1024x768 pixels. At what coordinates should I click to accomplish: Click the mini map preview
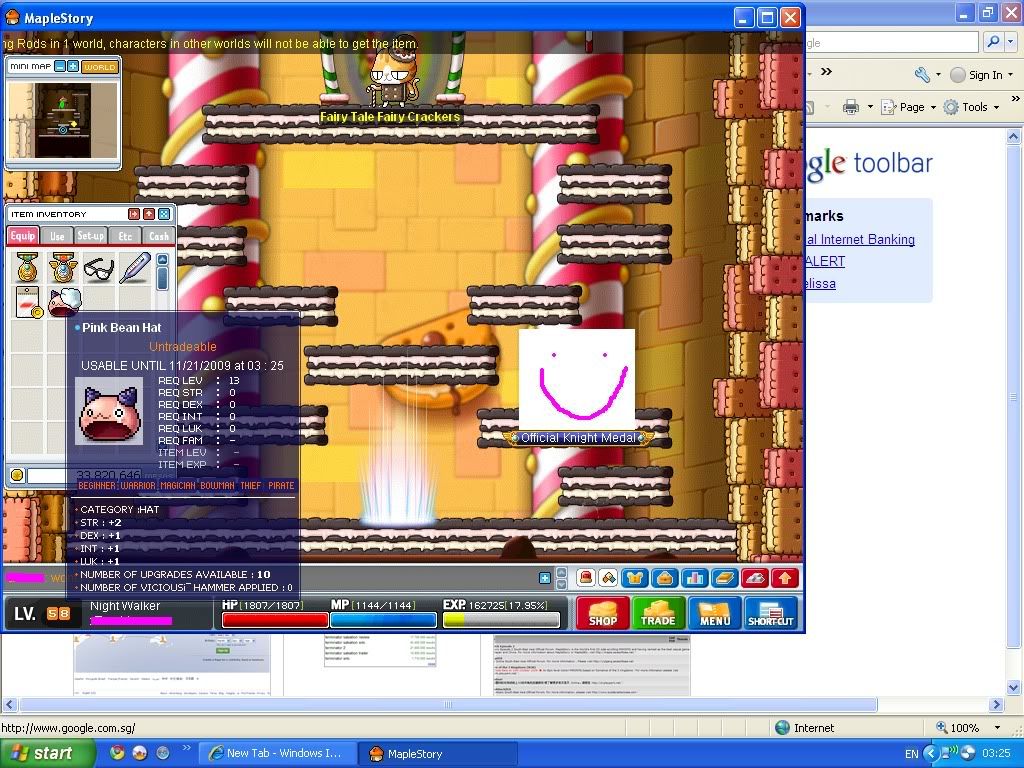click(63, 120)
